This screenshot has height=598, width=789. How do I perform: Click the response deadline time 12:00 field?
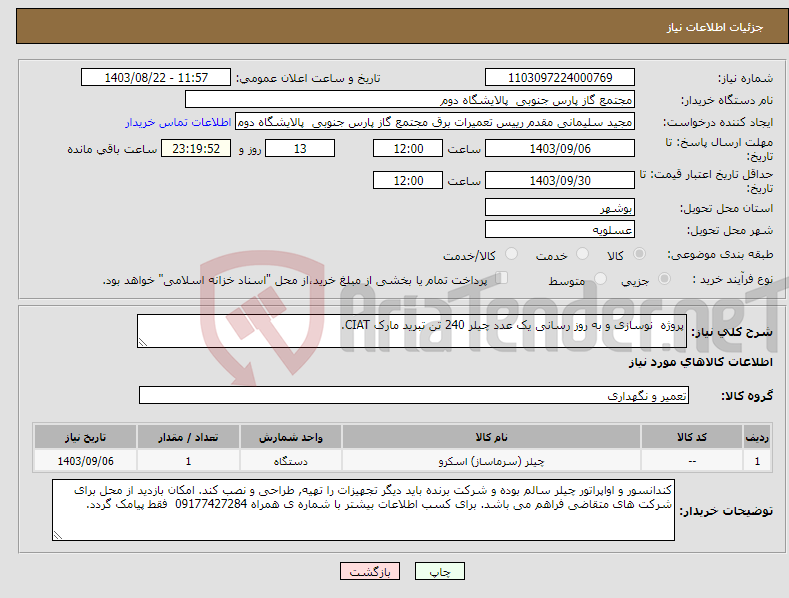click(x=408, y=148)
